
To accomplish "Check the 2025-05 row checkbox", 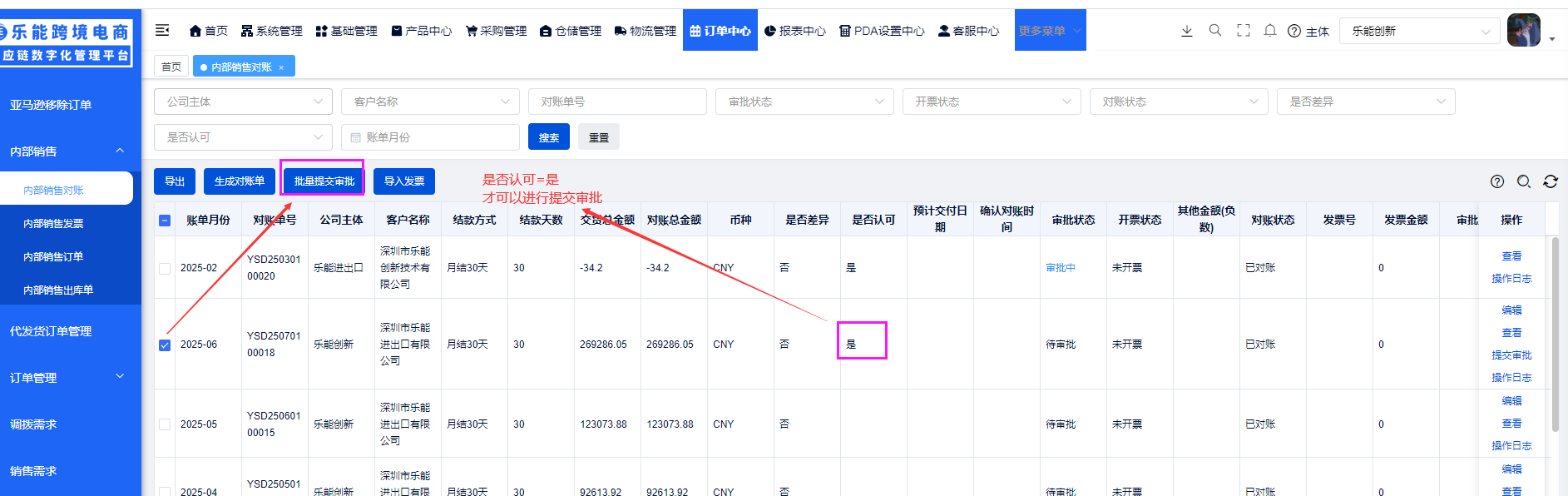I will pyautogui.click(x=165, y=424).
